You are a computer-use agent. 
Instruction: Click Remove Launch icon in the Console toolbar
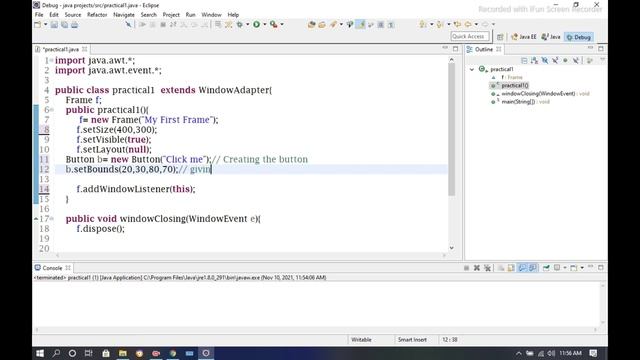[x=477, y=268]
